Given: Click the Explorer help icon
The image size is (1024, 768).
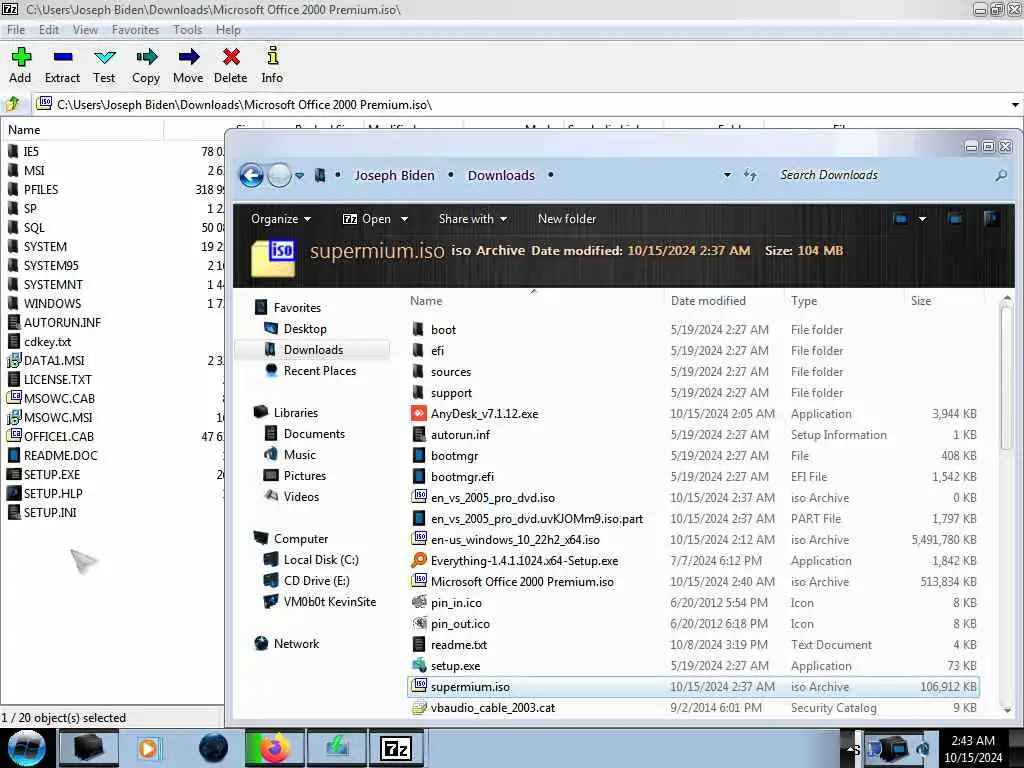Looking at the screenshot, I should (x=991, y=219).
